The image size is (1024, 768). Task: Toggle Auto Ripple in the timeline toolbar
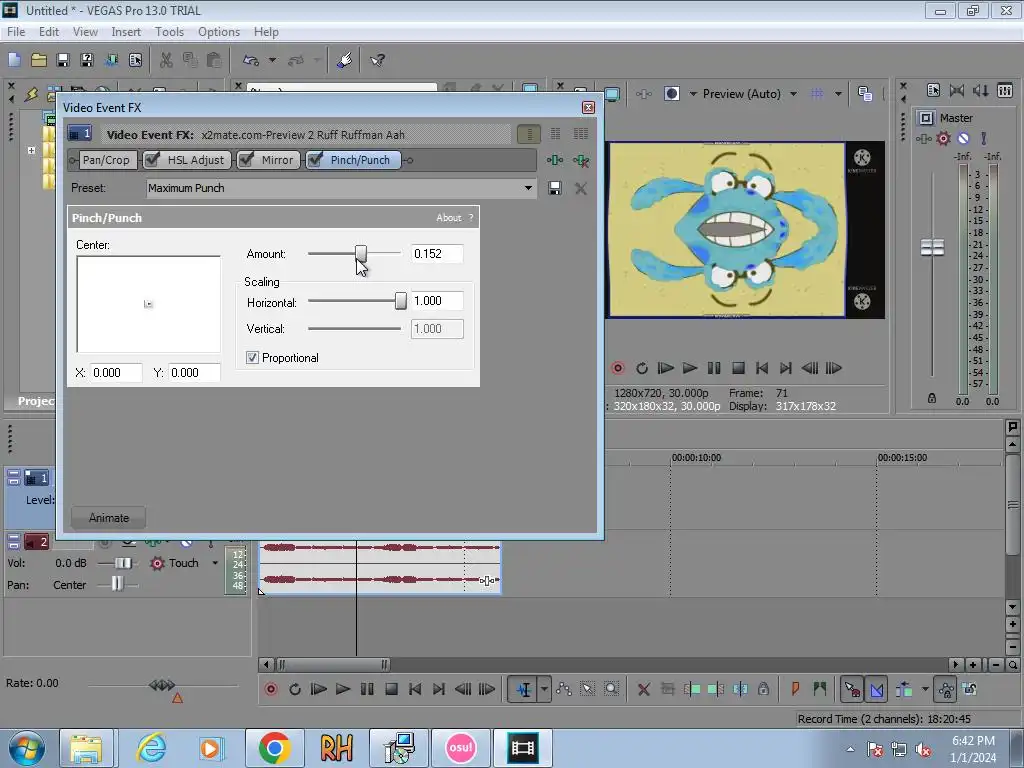coord(904,689)
